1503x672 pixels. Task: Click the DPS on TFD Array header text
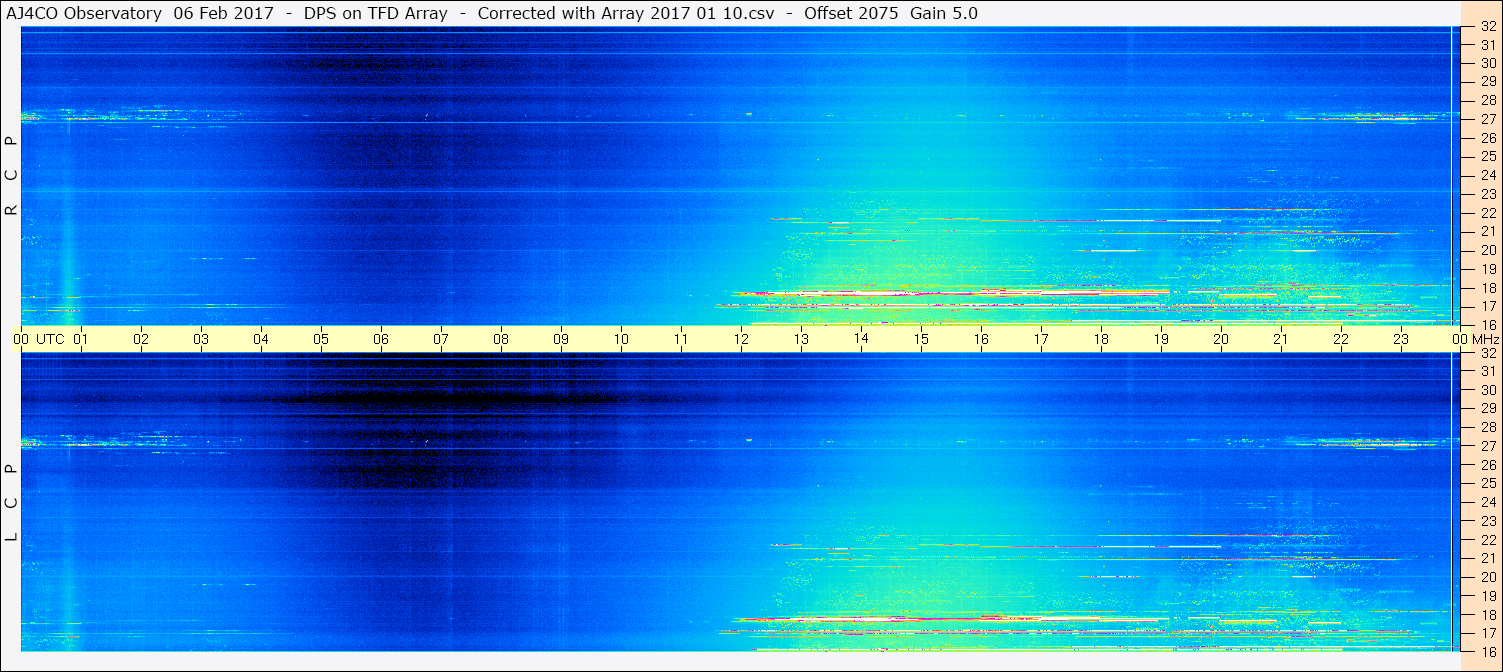click(376, 13)
